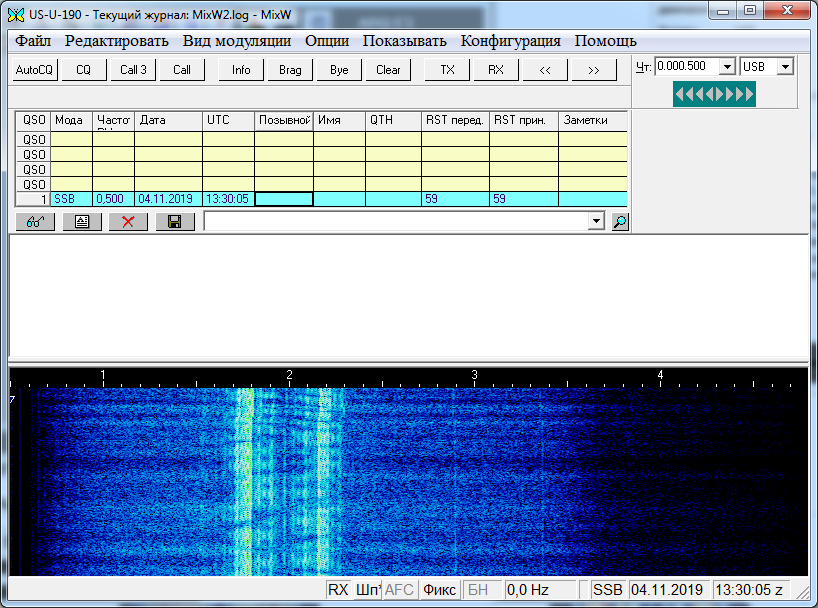Click the 13:30:05 z clock in status bar
Screen dimensions: 818x608
click(x=751, y=590)
